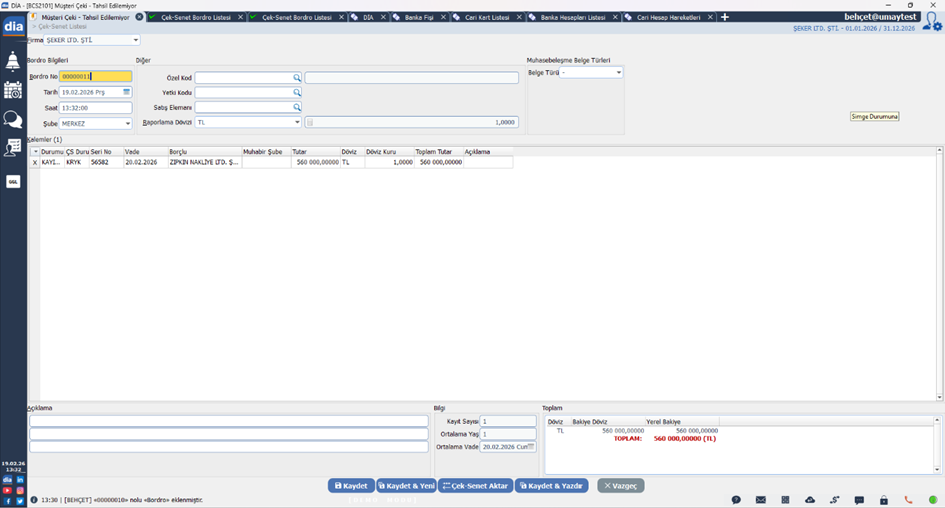The height and width of the screenshot is (508, 945).
Task: Open the LinkedIn icon in sidebar
Action: [20, 480]
